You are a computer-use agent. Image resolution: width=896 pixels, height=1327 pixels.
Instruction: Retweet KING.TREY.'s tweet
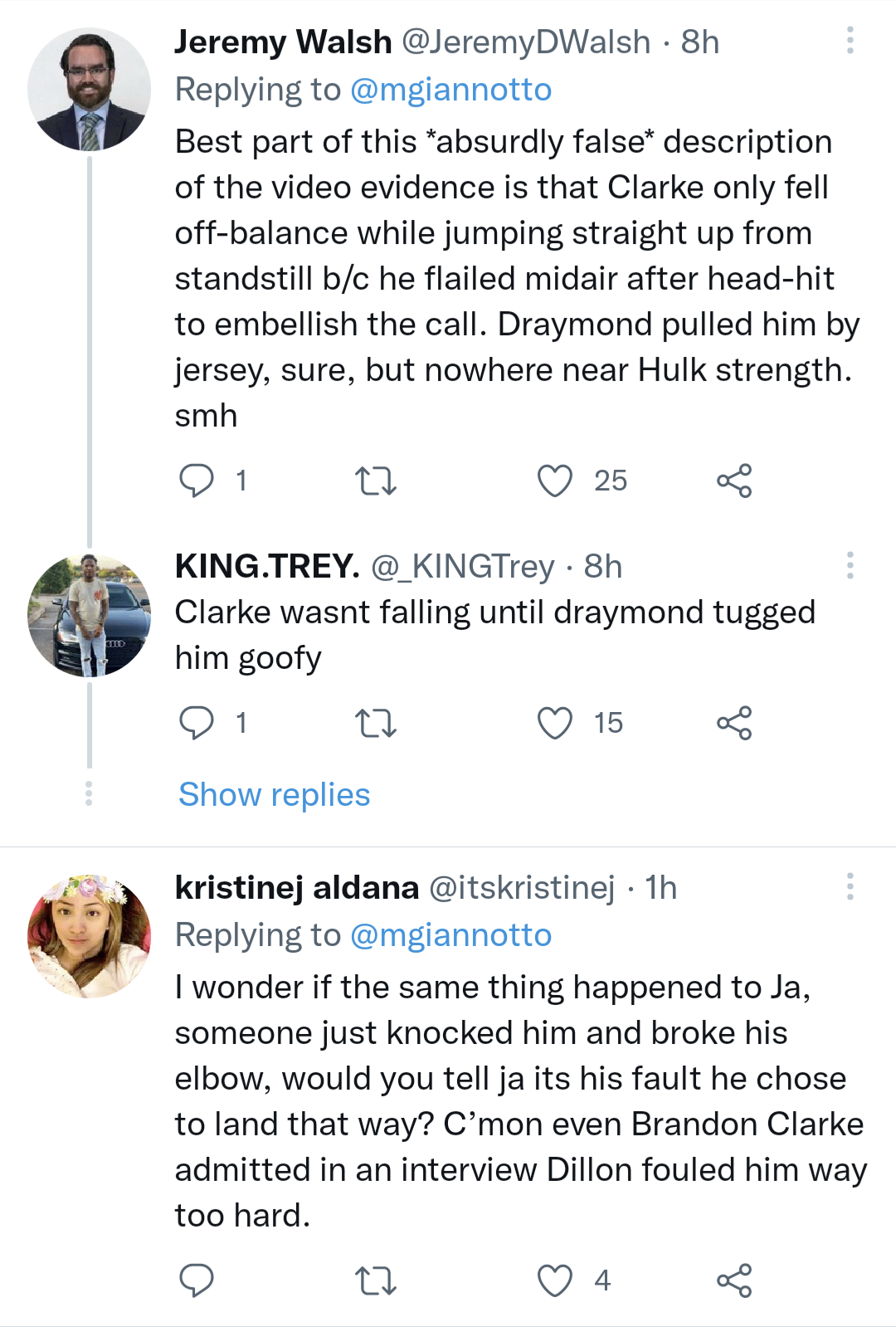coord(375,723)
